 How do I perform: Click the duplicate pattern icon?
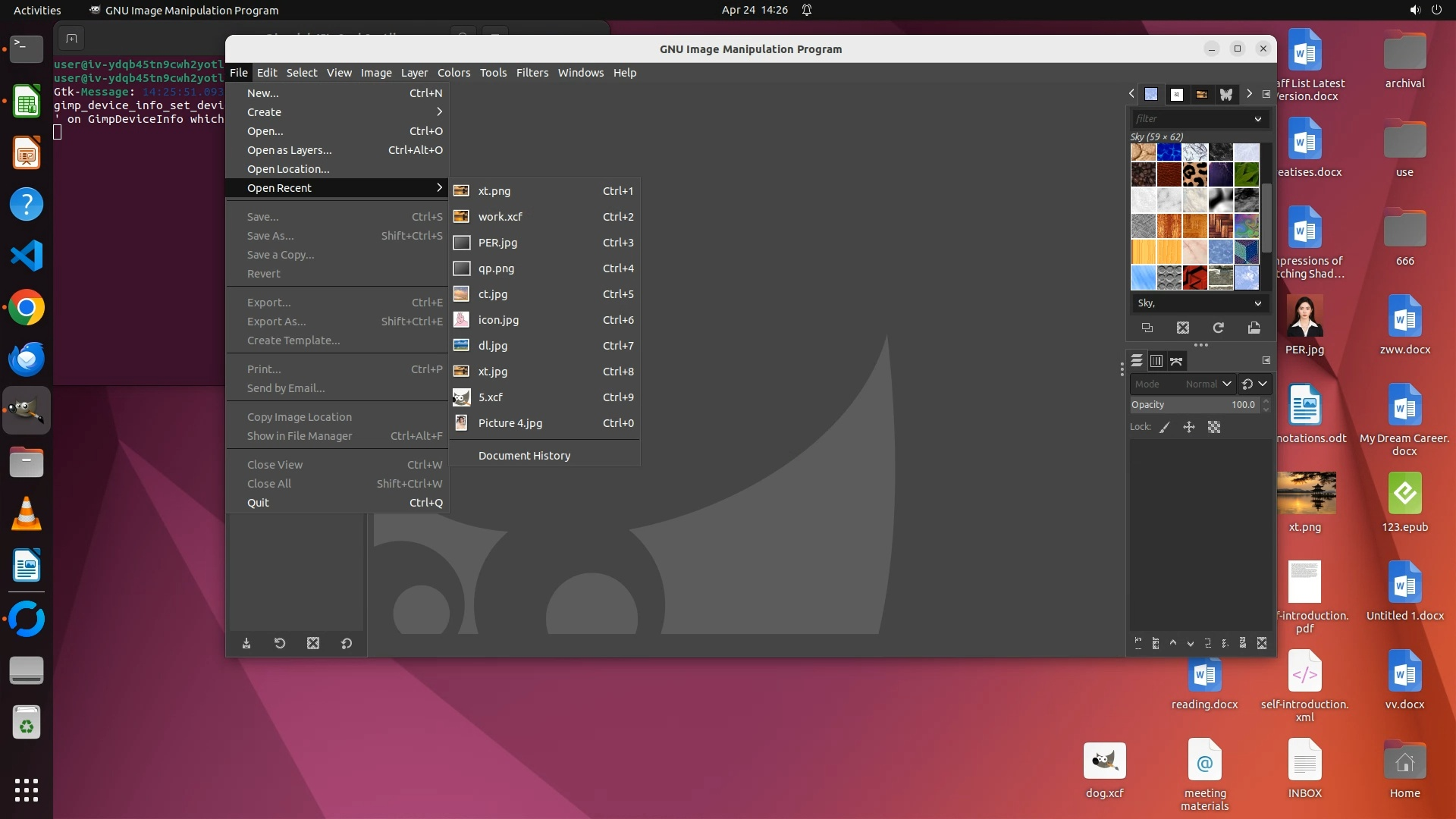click(1147, 328)
